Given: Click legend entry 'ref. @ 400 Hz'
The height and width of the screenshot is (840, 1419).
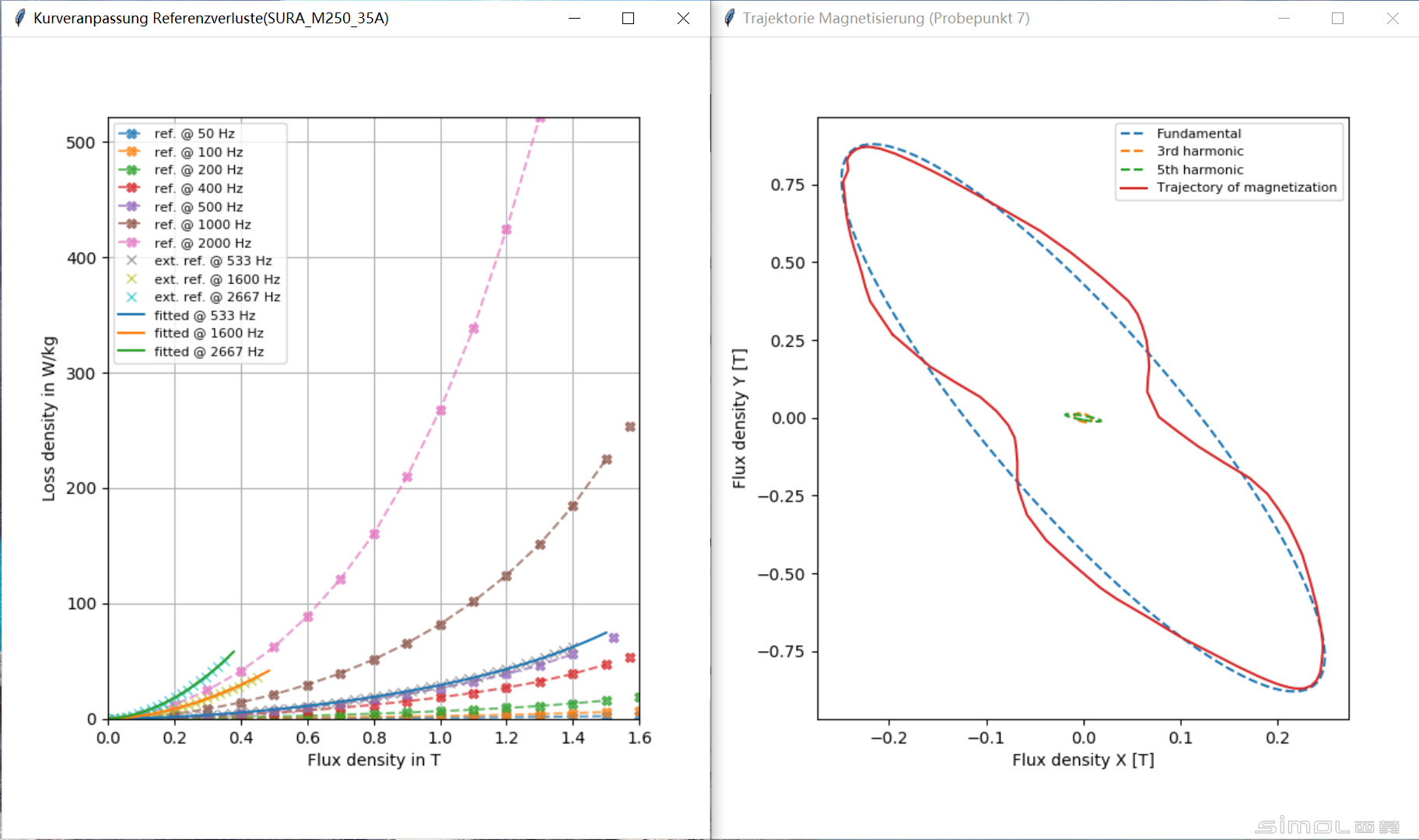Looking at the screenshot, I should point(180,188).
